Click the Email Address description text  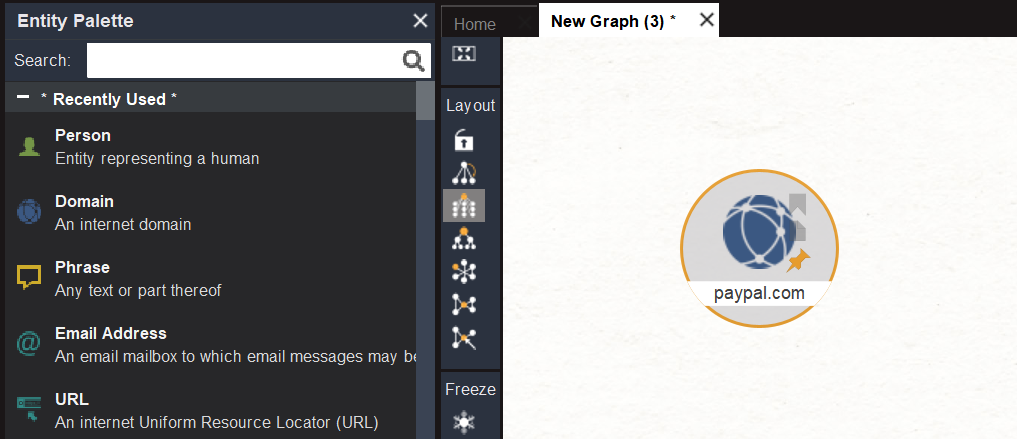[x=235, y=357]
